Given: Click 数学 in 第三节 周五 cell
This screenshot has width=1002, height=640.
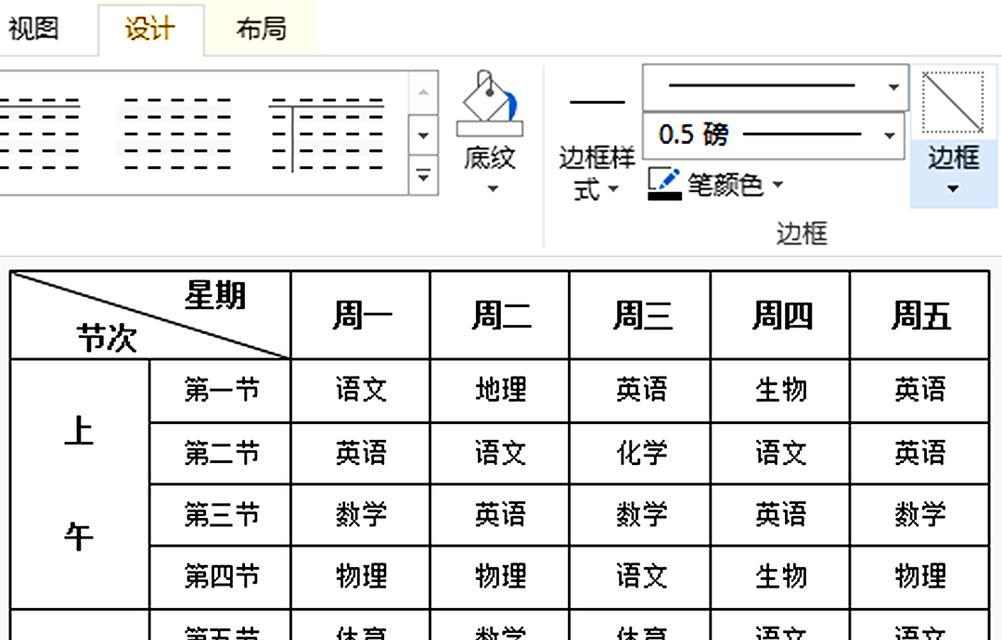Looking at the screenshot, I should click(x=920, y=515).
